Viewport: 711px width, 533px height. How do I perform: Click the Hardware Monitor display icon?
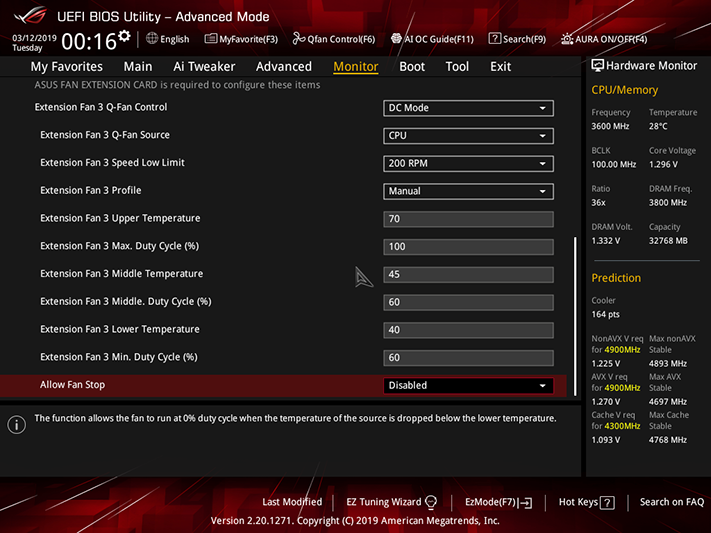click(x=598, y=66)
